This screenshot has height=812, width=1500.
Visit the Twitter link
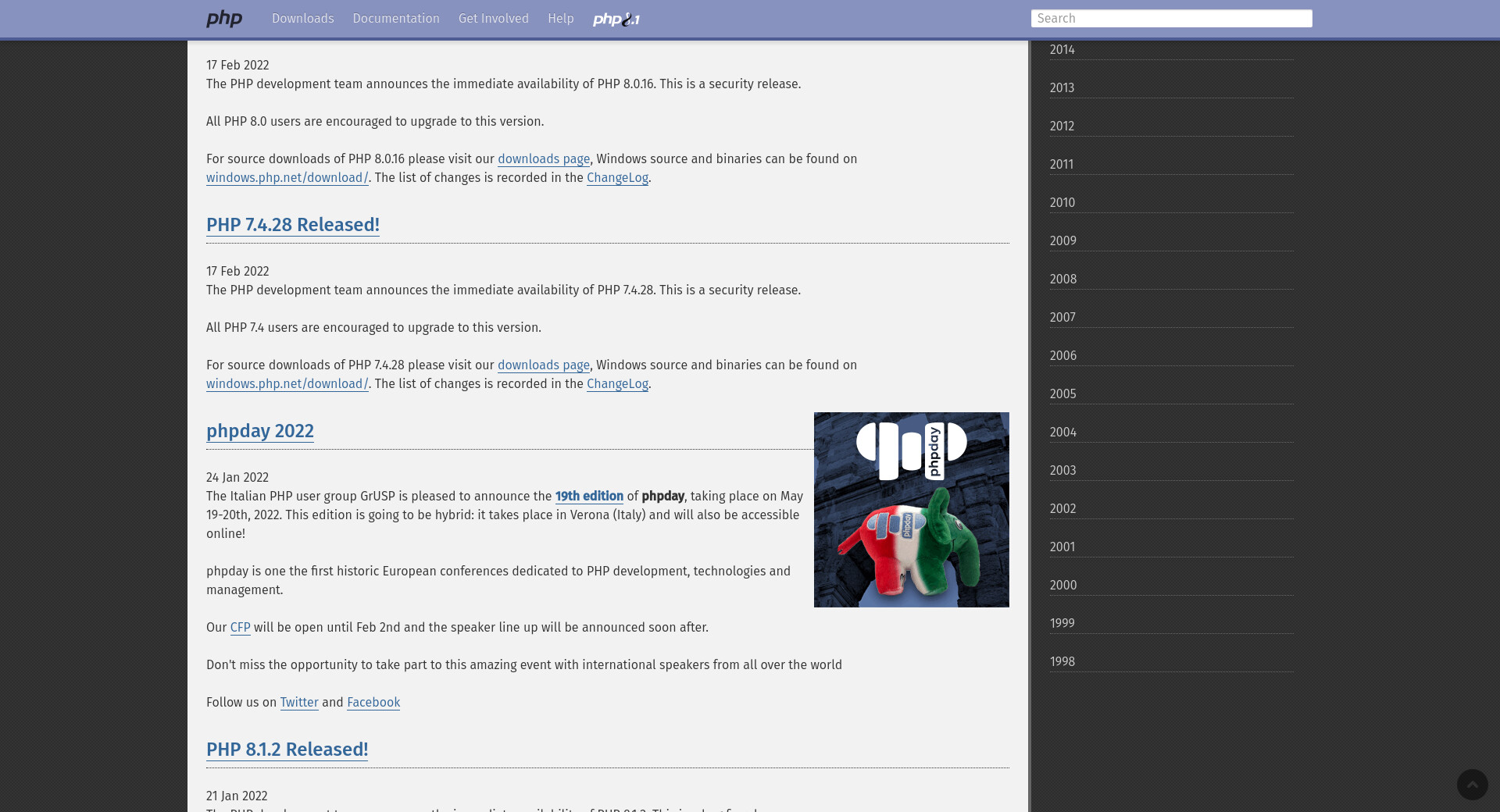tap(298, 703)
